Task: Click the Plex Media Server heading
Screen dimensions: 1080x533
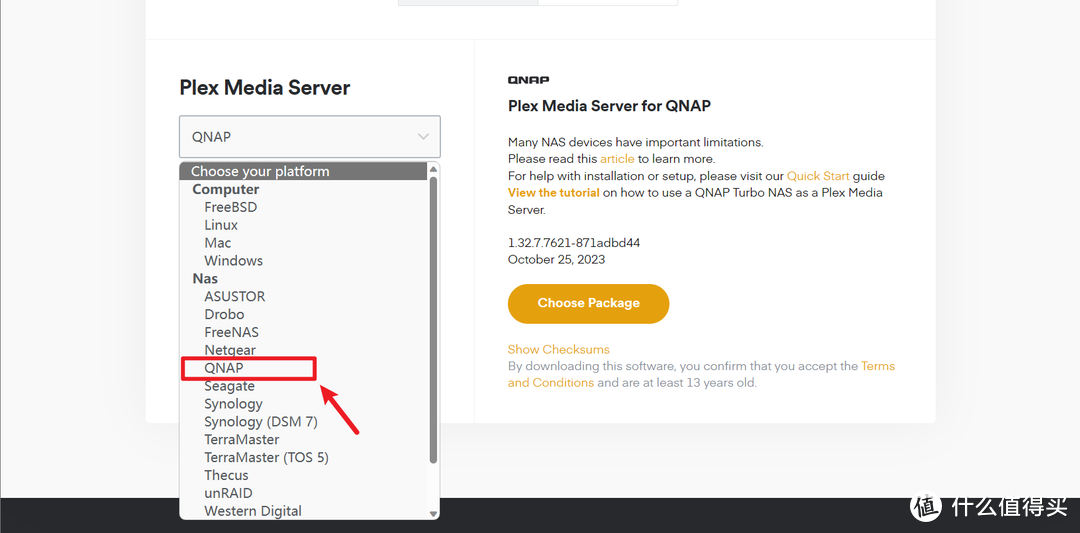Action: coord(264,87)
